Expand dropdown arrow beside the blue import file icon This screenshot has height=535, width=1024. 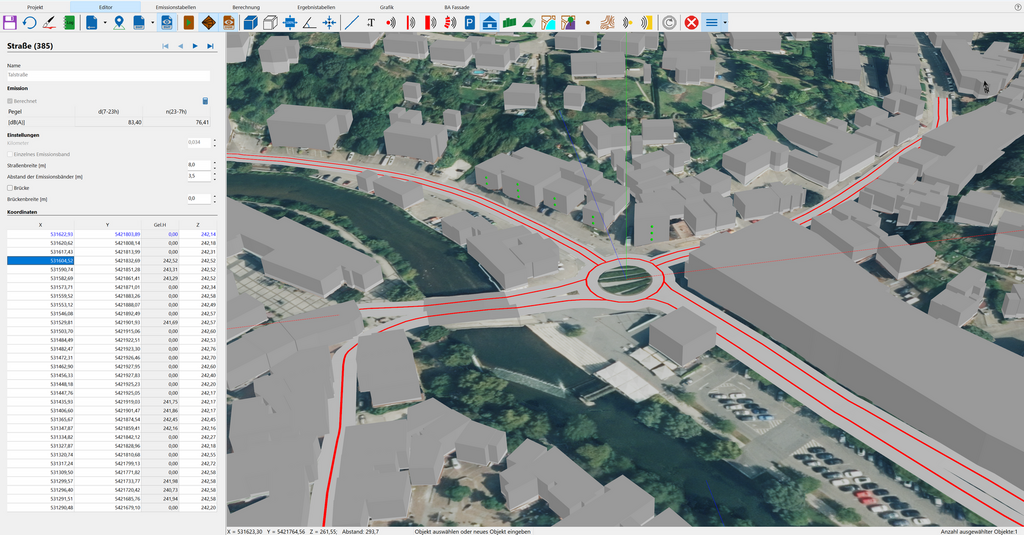104,22
